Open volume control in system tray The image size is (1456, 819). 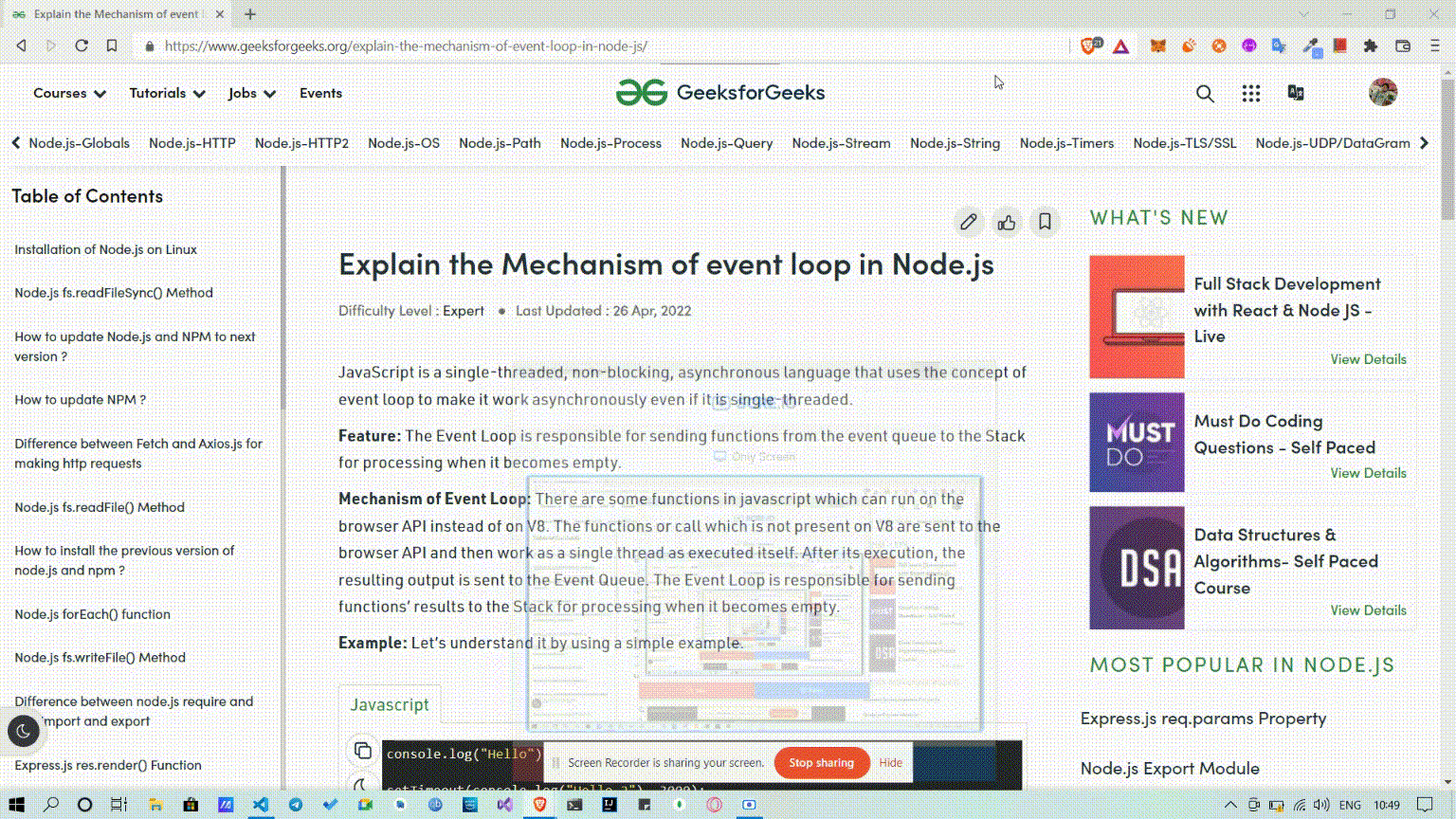coord(1322,805)
